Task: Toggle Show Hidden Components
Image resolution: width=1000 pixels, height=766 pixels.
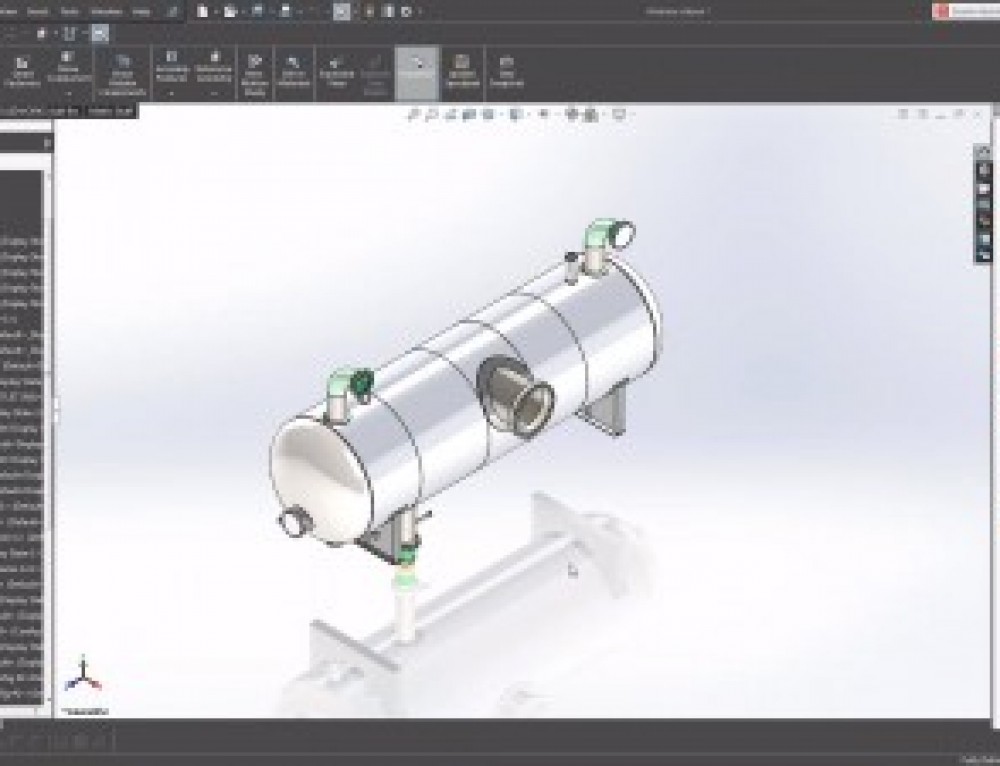Action: pos(292,70)
